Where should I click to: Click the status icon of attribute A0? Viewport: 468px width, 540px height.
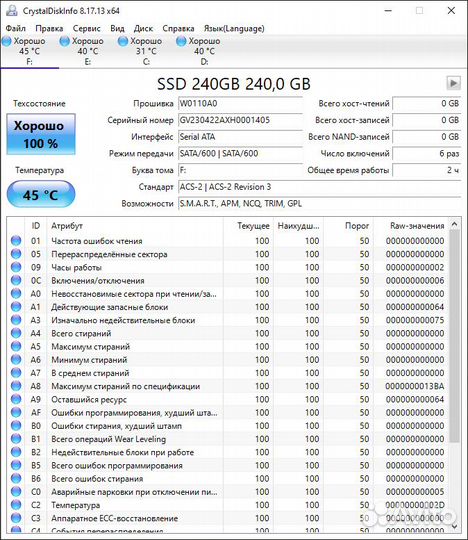coord(16,293)
